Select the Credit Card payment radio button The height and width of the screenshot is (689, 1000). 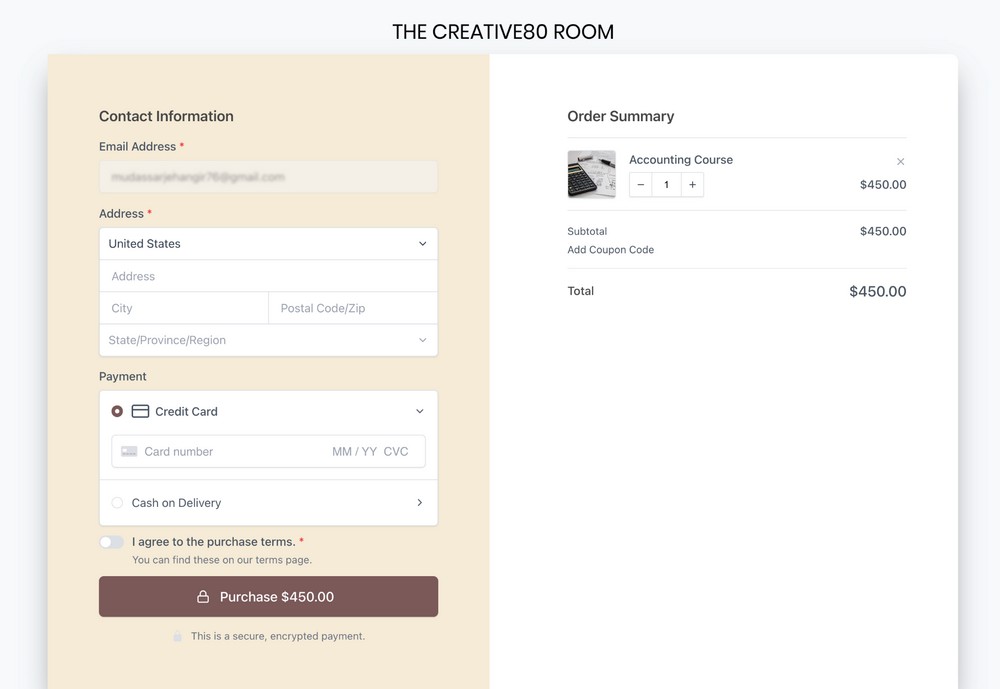(117, 411)
